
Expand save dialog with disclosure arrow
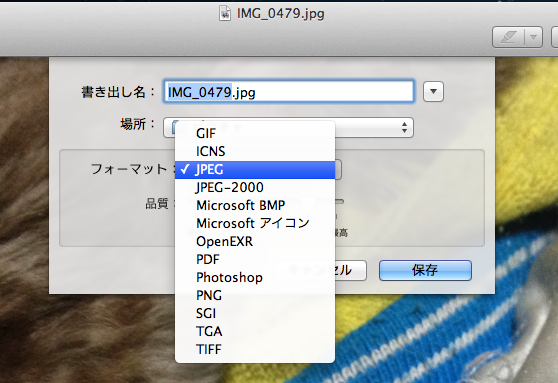(x=433, y=91)
